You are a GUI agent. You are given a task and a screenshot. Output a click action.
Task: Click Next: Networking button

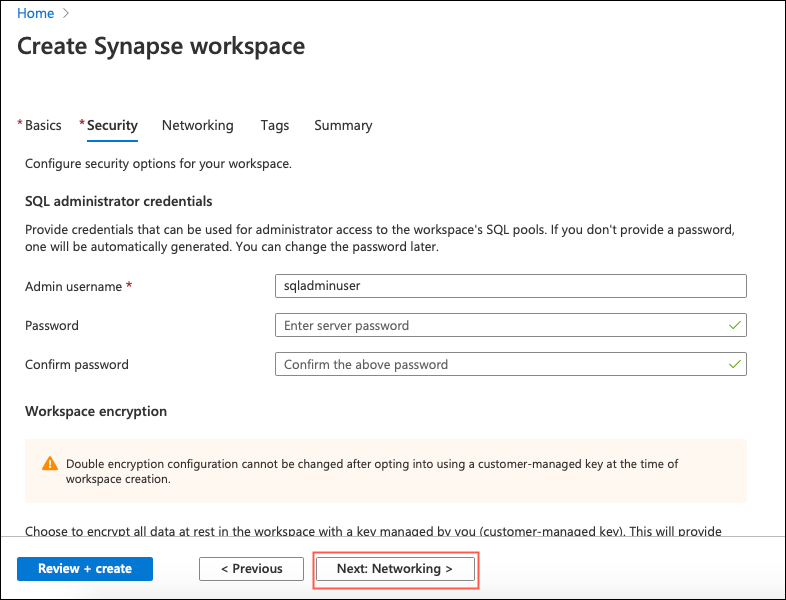[395, 569]
